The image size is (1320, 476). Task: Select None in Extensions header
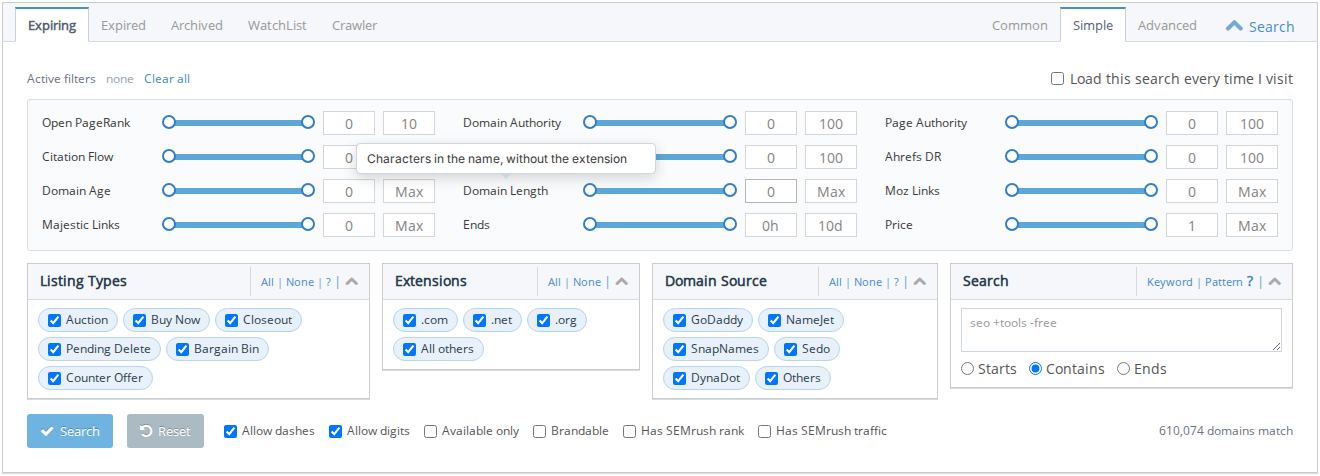tap(587, 282)
